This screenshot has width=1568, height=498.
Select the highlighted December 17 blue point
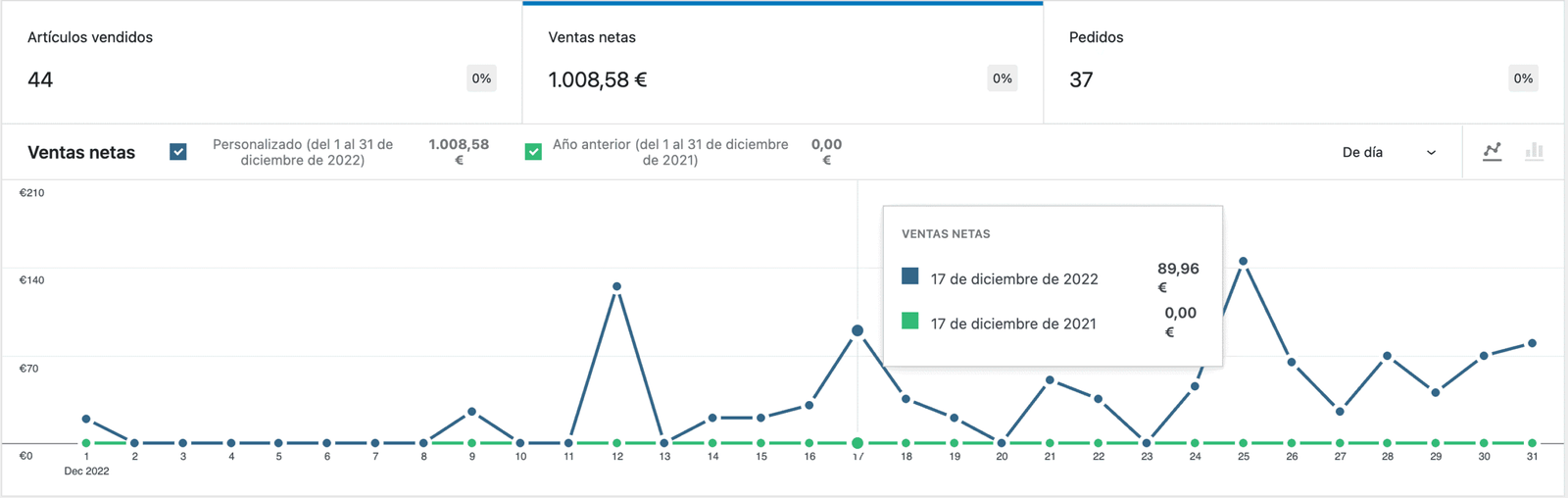(857, 330)
